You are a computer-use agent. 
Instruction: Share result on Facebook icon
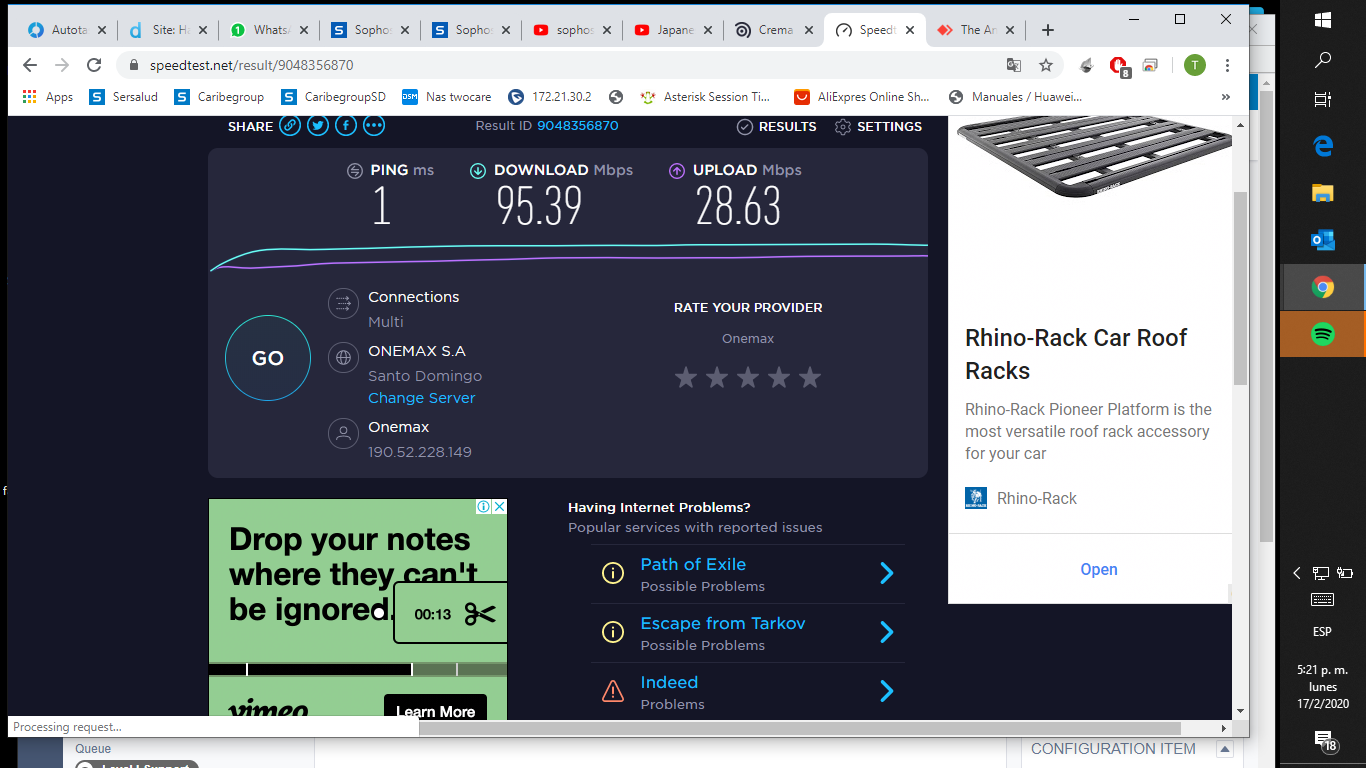coord(346,126)
